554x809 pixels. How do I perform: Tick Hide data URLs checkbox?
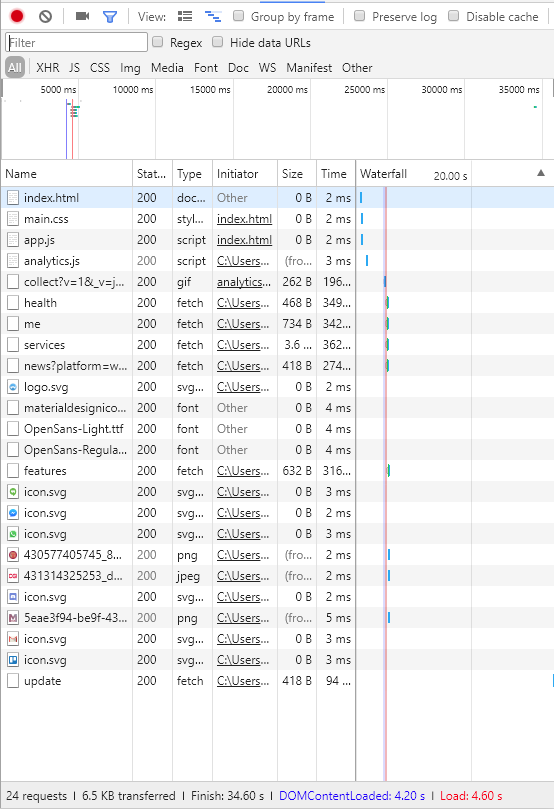tap(218, 42)
